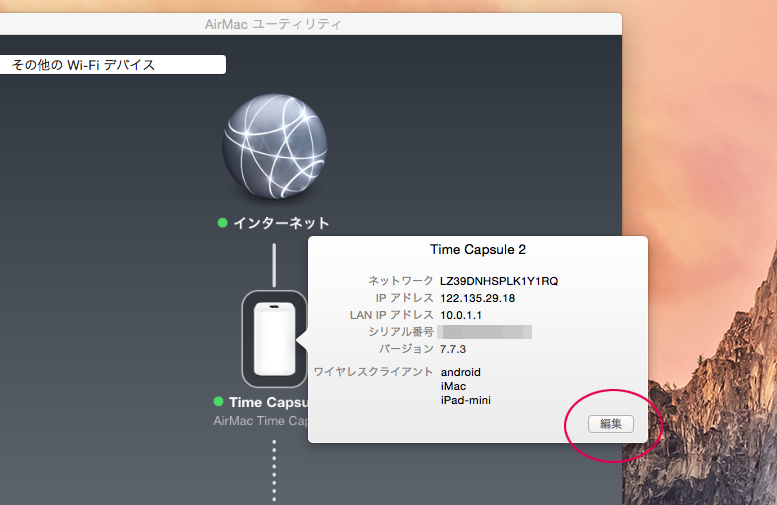The width and height of the screenshot is (777, 505).
Task: Click network name LZ39DNHSPLK1Y1RQ
Action: (x=499, y=281)
